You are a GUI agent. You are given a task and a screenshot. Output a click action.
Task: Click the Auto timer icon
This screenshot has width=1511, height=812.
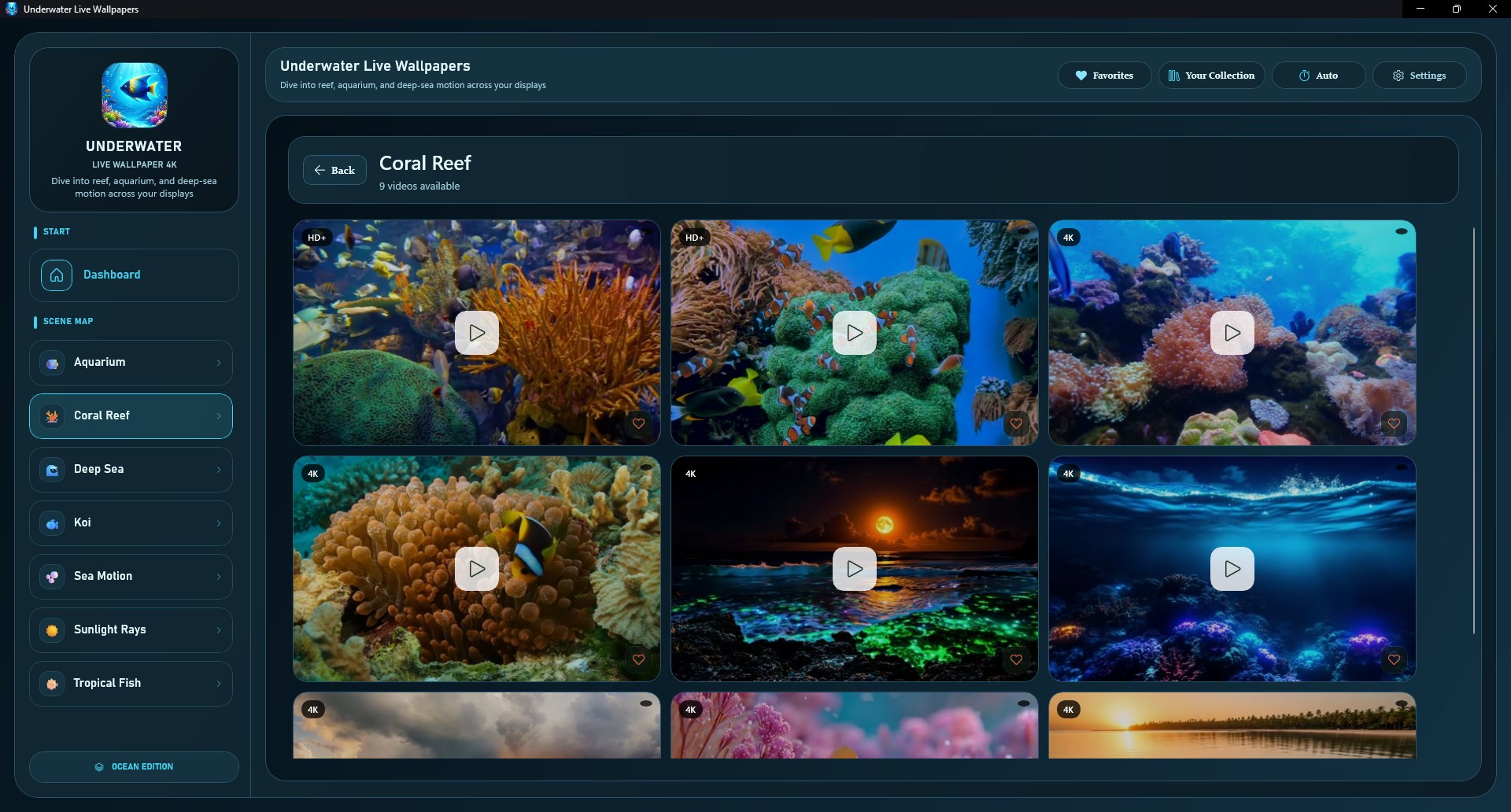(x=1304, y=76)
